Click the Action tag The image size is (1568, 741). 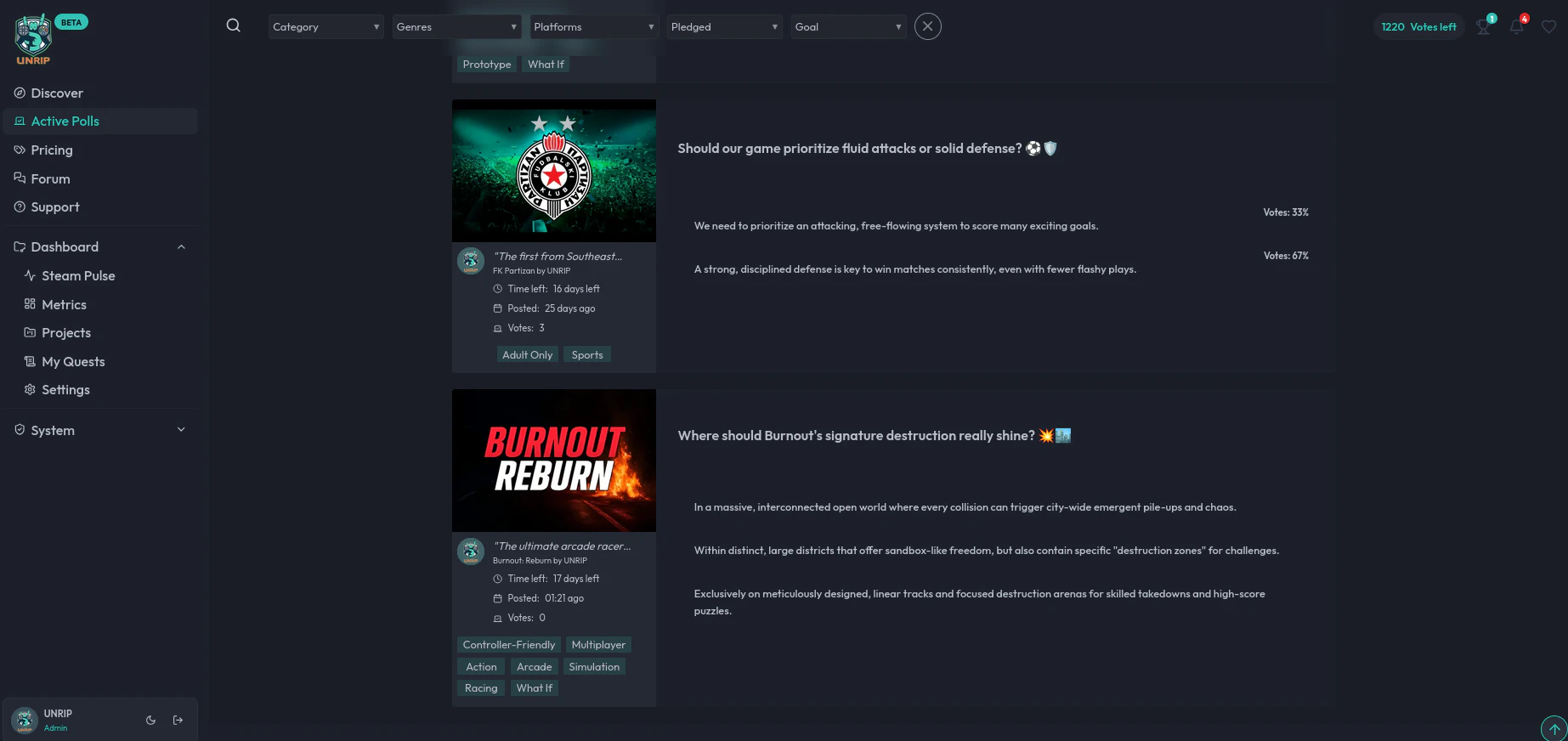pyautogui.click(x=481, y=667)
